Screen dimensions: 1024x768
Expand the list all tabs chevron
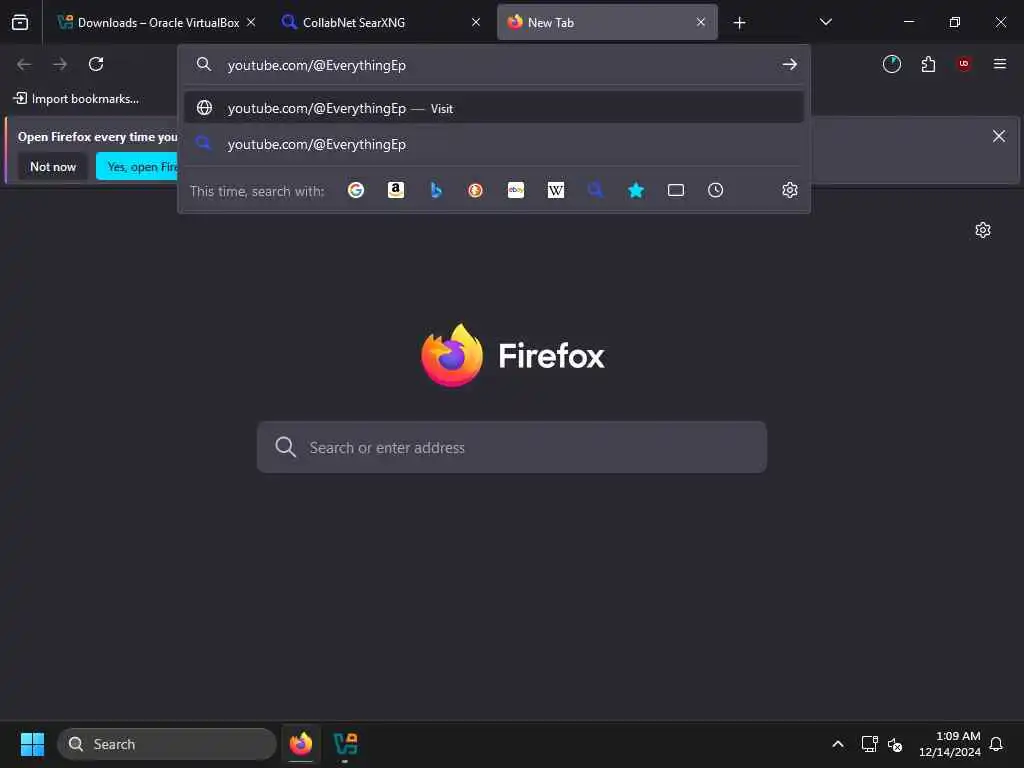click(x=825, y=22)
